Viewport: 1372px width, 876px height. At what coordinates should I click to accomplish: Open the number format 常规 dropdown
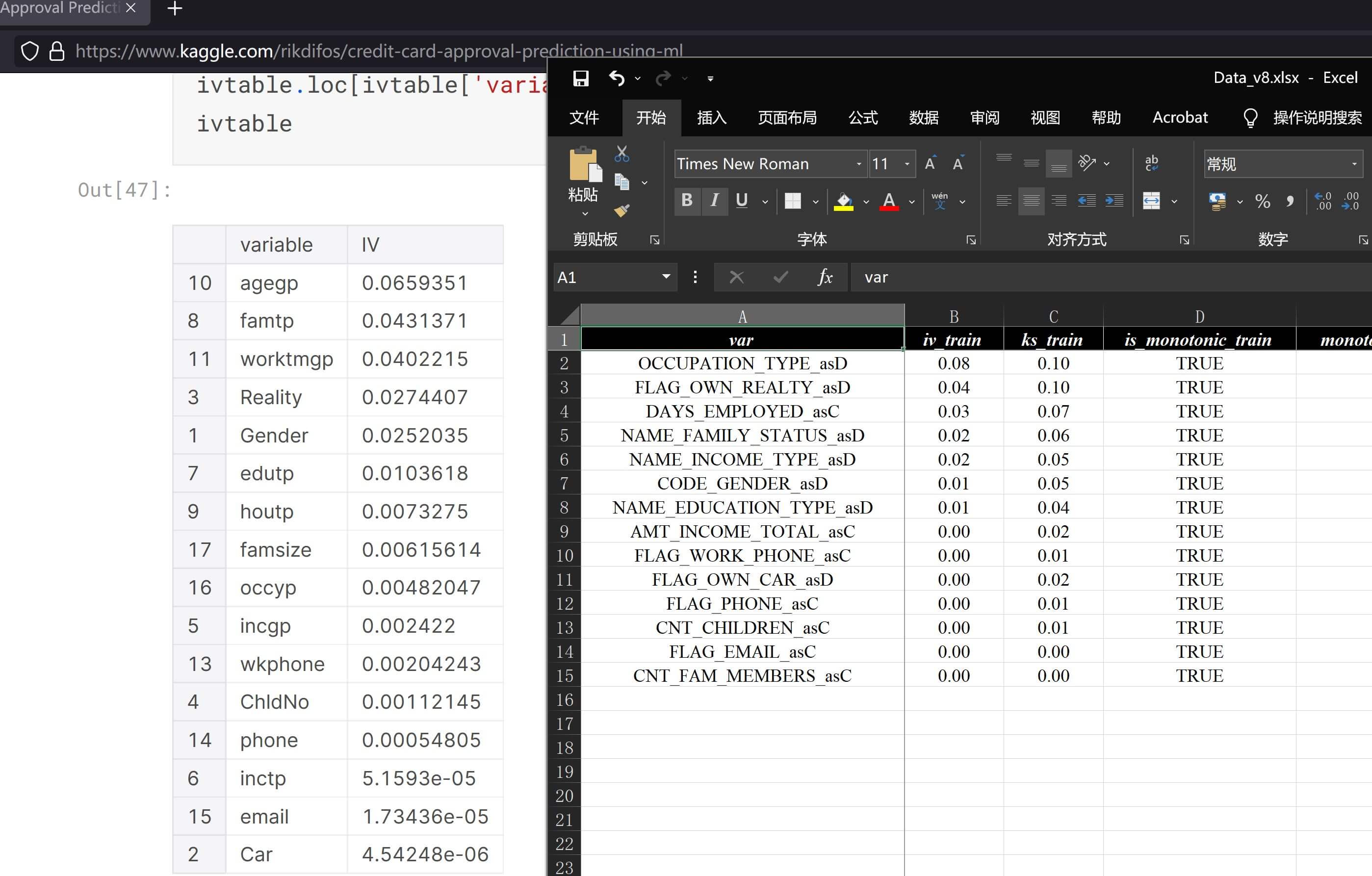[x=1354, y=164]
